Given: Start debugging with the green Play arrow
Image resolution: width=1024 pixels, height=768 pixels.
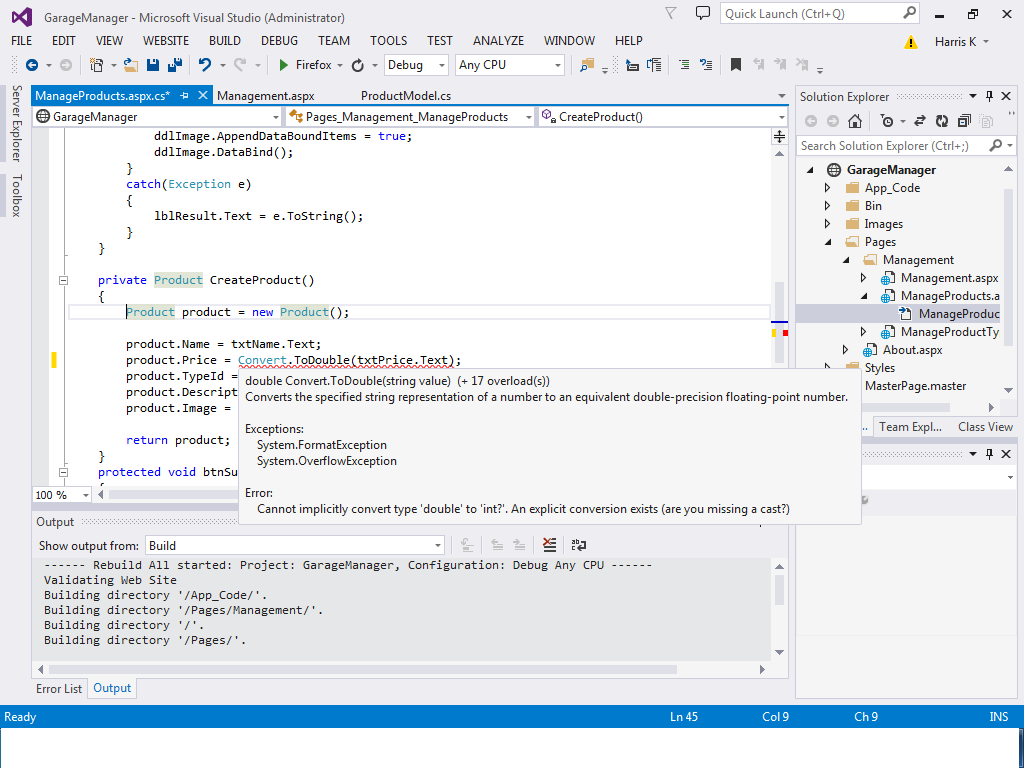Looking at the screenshot, I should tap(283, 65).
